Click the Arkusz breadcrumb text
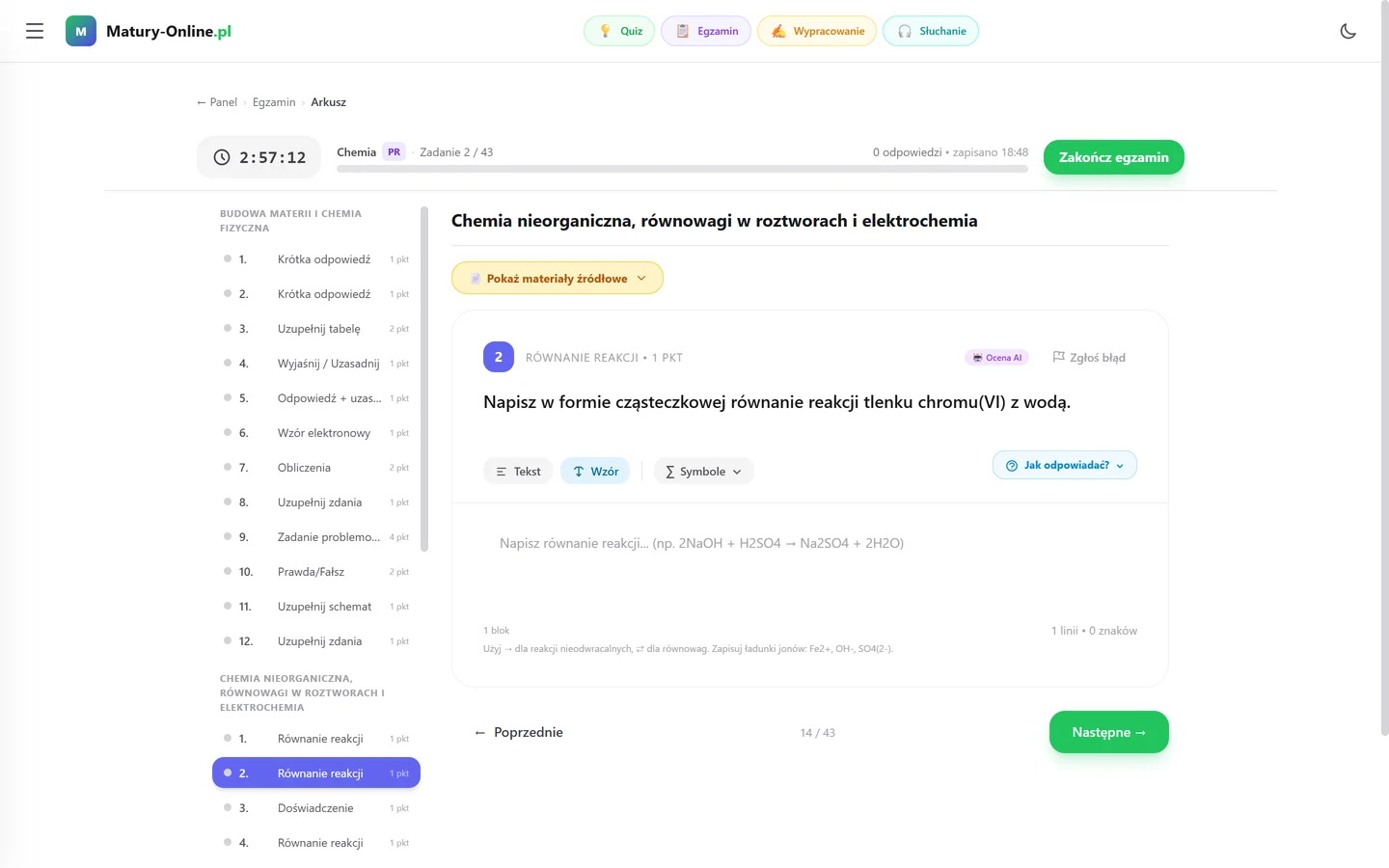Image resolution: width=1389 pixels, height=868 pixels. pos(328,102)
